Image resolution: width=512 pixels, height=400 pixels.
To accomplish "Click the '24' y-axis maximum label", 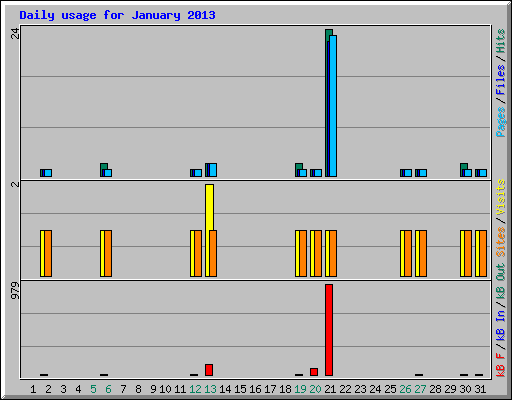I will click(15, 34).
